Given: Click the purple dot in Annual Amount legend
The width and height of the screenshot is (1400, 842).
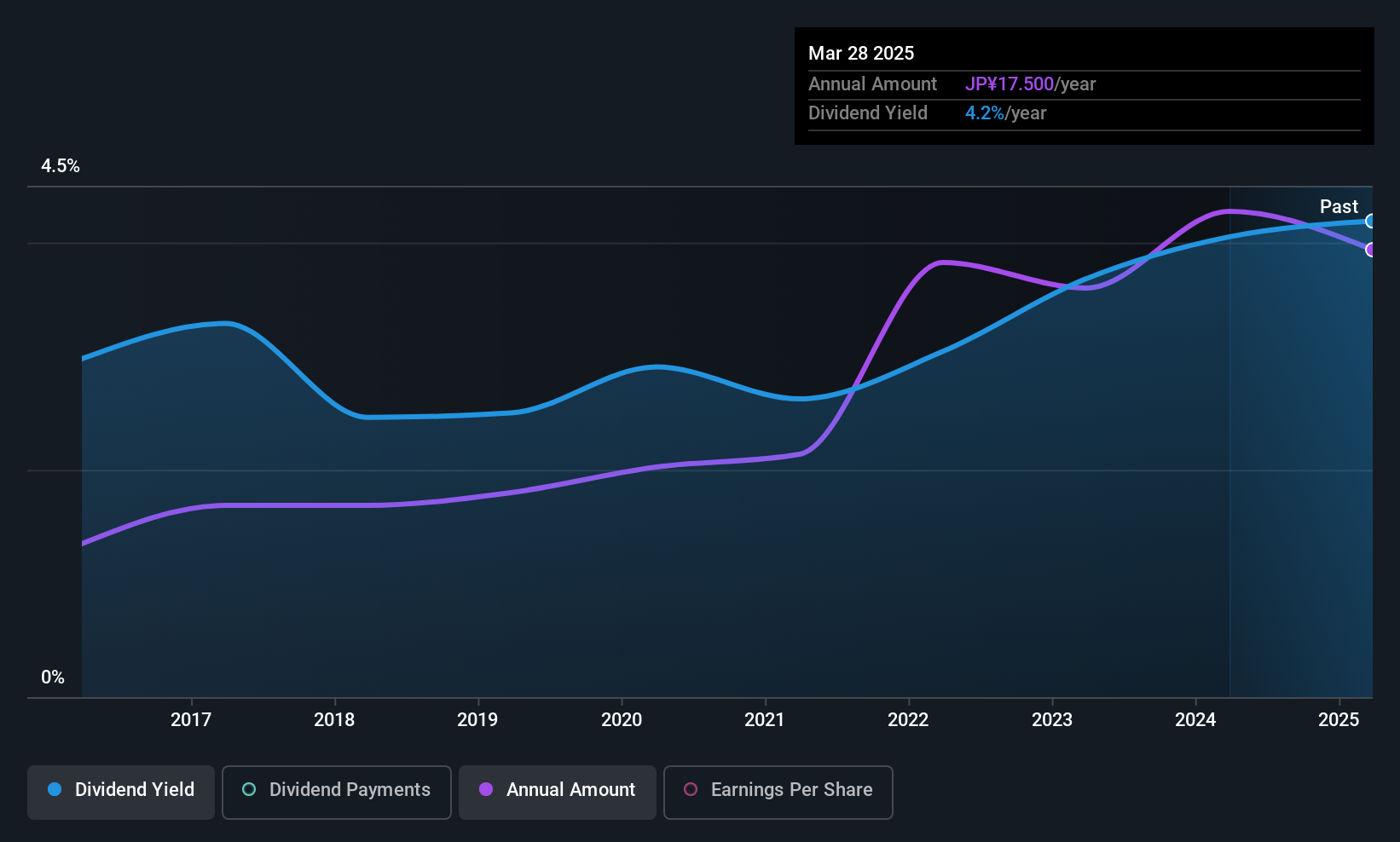Looking at the screenshot, I should (486, 789).
